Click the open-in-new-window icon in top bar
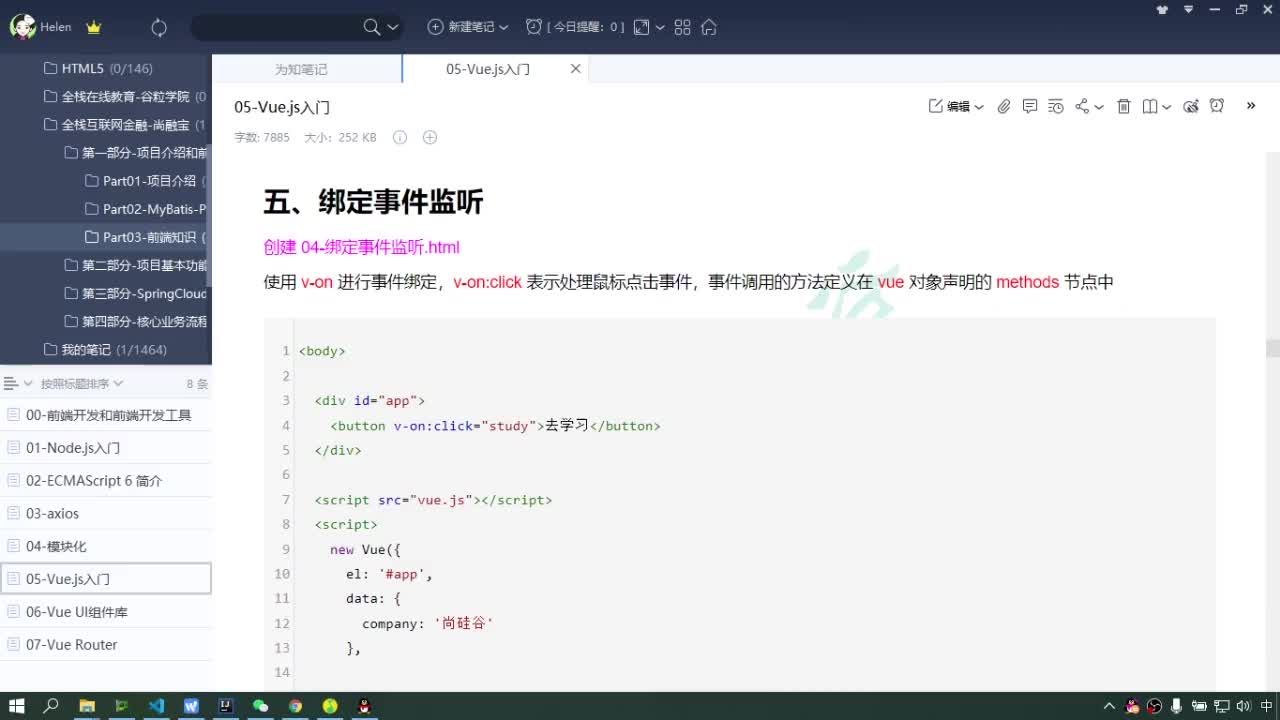 click(x=642, y=27)
